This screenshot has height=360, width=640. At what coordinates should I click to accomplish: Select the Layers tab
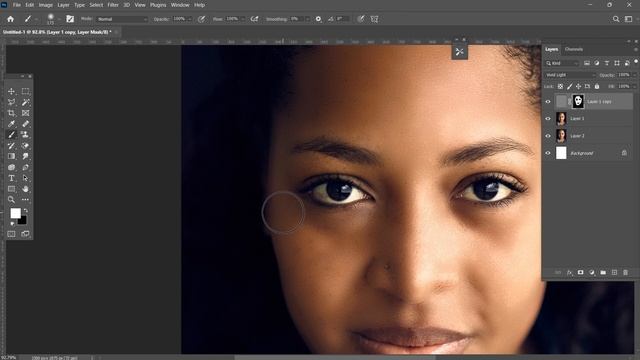(551, 49)
